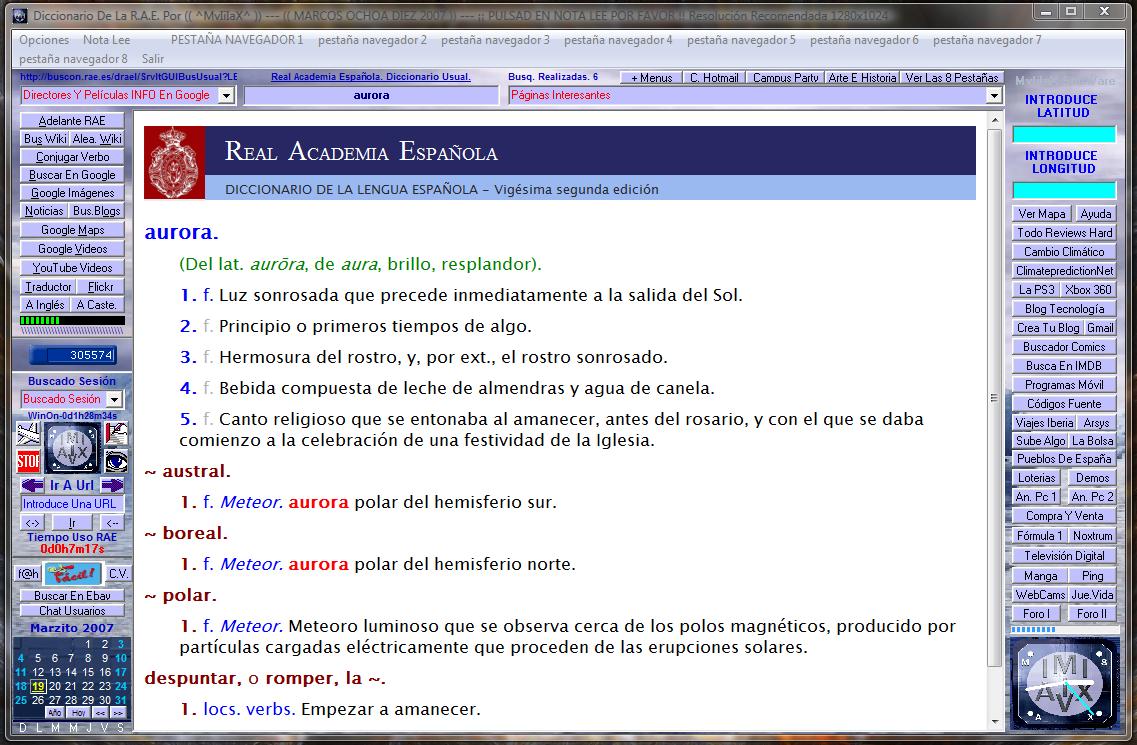1137x745 pixels.
Task: Switch to PESTAÑA NAVEGADOR 1
Action: tap(237, 40)
